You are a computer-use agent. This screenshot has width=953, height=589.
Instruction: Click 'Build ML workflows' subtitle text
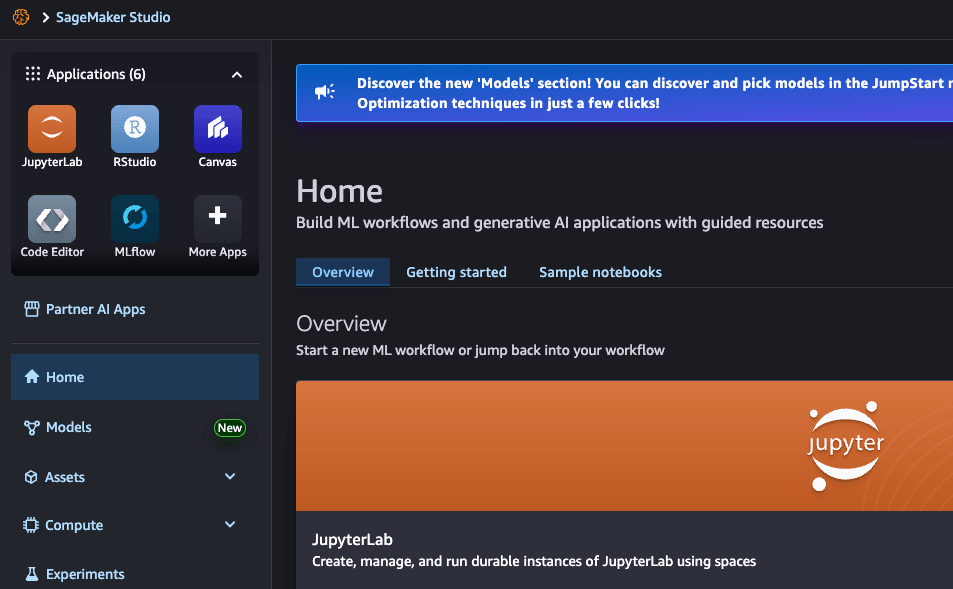[x=560, y=222]
